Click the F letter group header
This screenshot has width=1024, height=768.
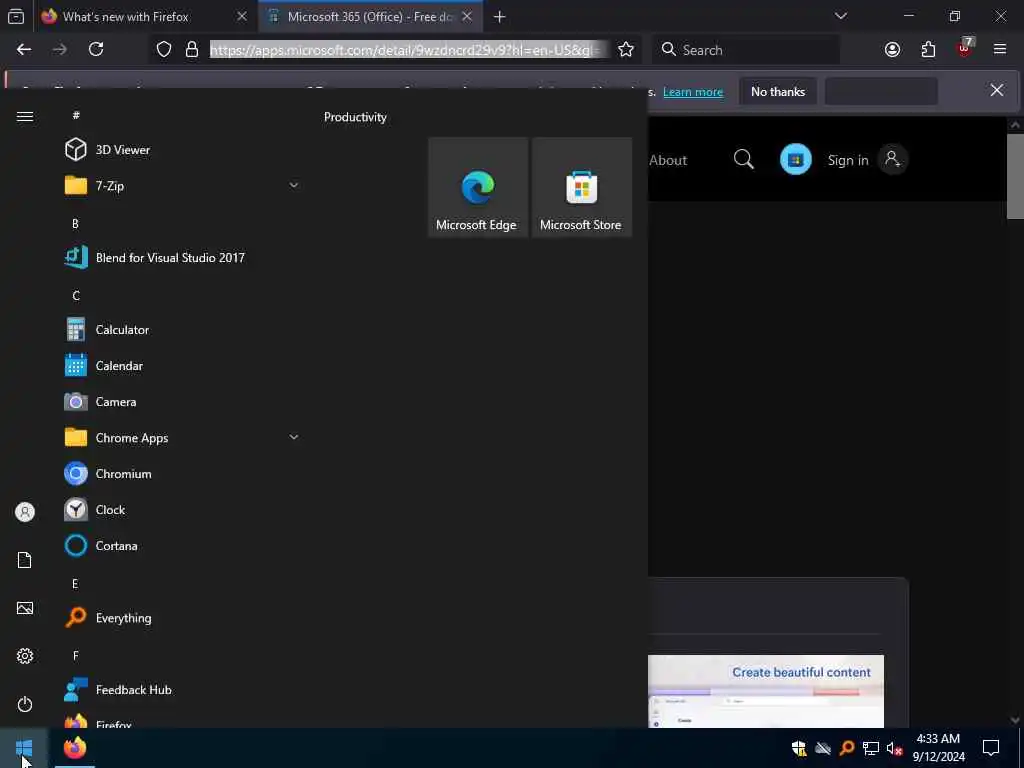click(75, 656)
